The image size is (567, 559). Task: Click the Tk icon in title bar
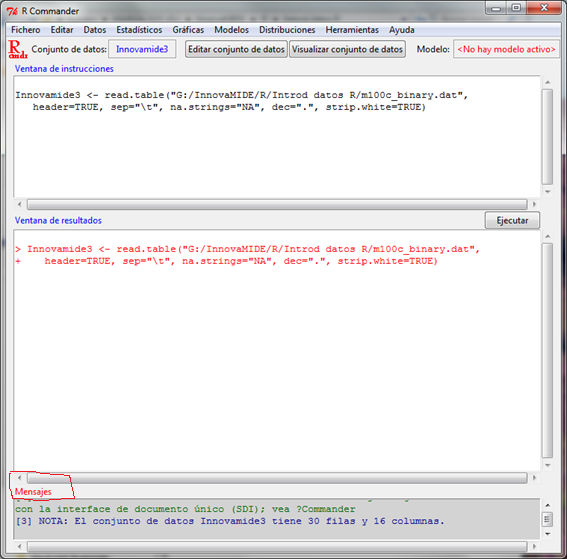[12, 11]
